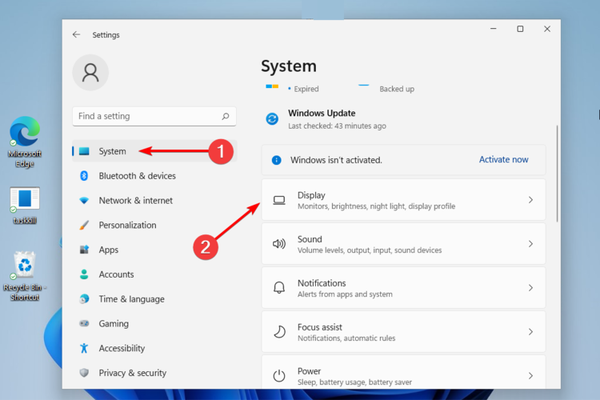Go back with the back arrow

(76, 34)
